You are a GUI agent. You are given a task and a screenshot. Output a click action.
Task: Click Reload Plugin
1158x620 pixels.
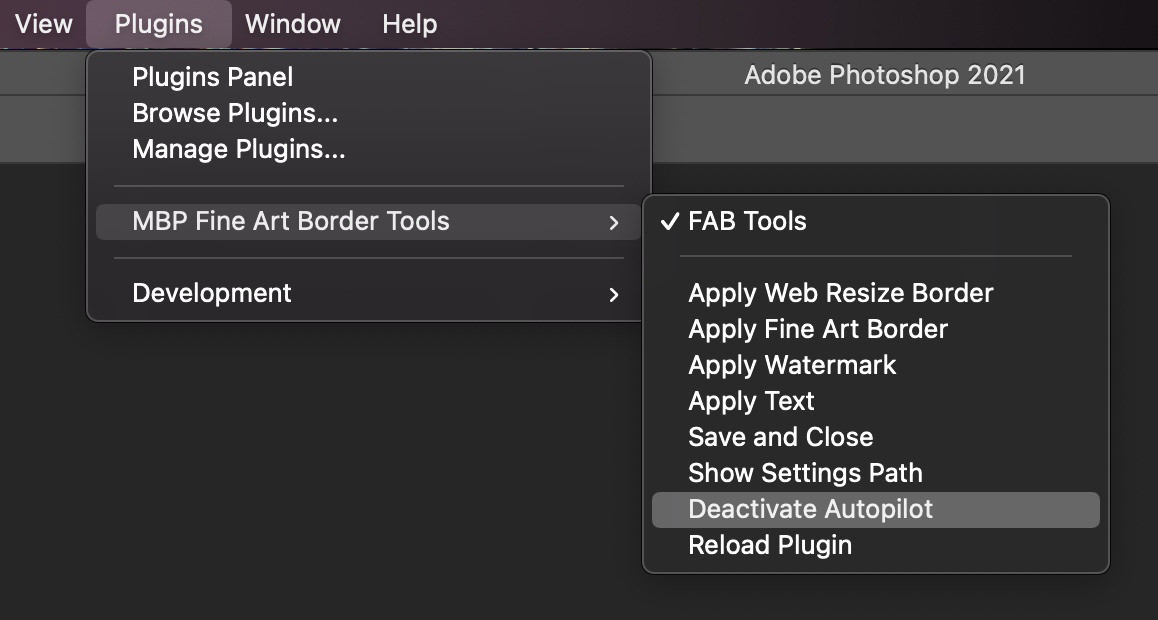[x=770, y=545]
